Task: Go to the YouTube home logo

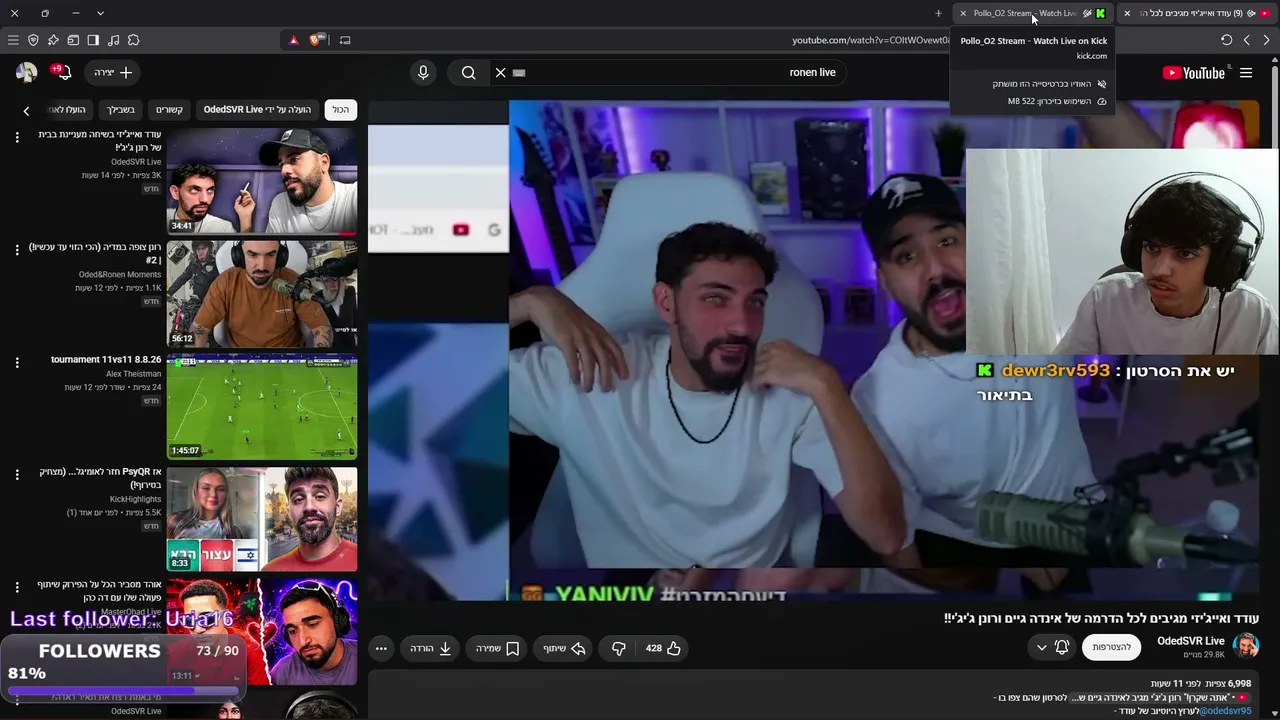Action: 1193,72
